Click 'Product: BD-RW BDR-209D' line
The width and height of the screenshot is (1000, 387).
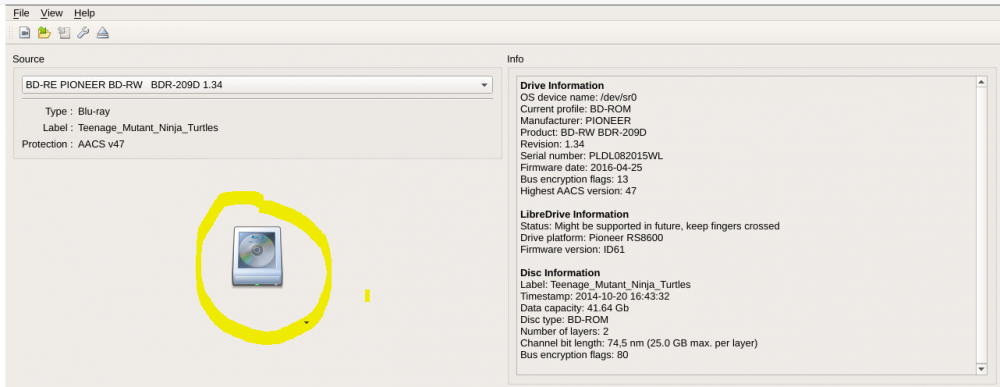pyautogui.click(x=584, y=132)
